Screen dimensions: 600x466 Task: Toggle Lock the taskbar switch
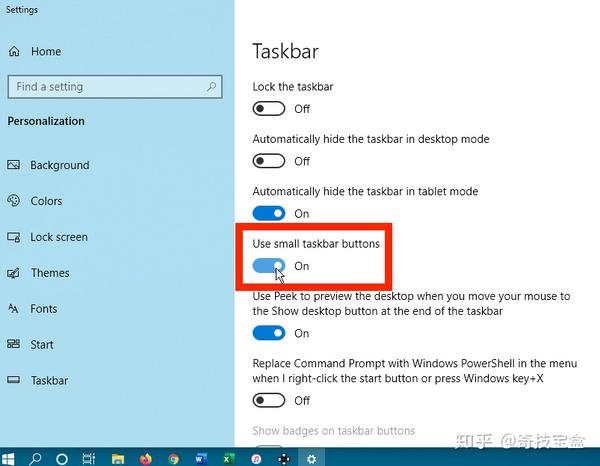269,109
